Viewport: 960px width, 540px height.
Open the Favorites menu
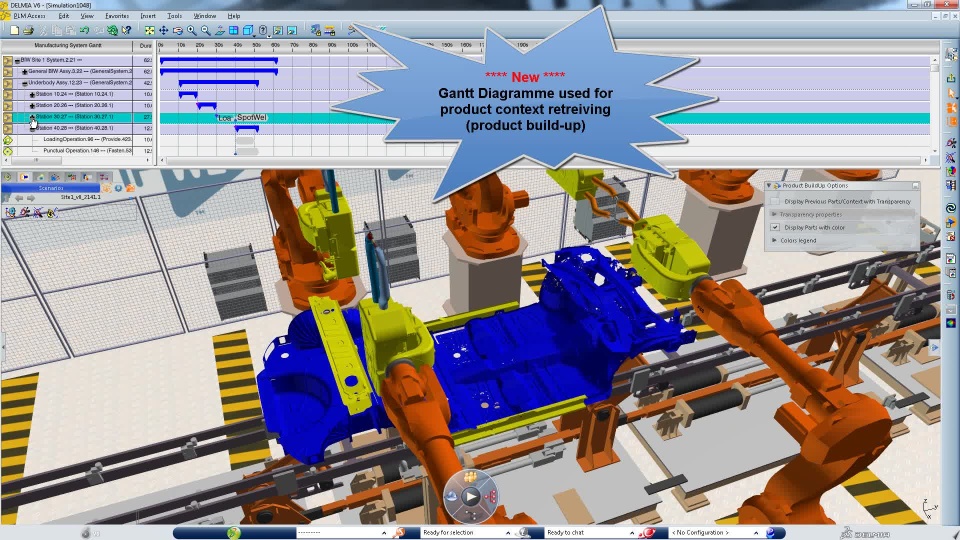(117, 16)
